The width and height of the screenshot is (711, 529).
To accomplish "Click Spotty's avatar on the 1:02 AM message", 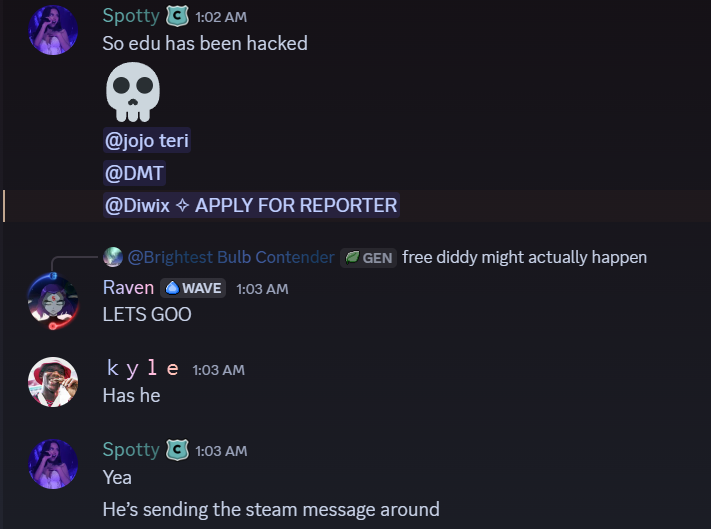I will point(53,30).
